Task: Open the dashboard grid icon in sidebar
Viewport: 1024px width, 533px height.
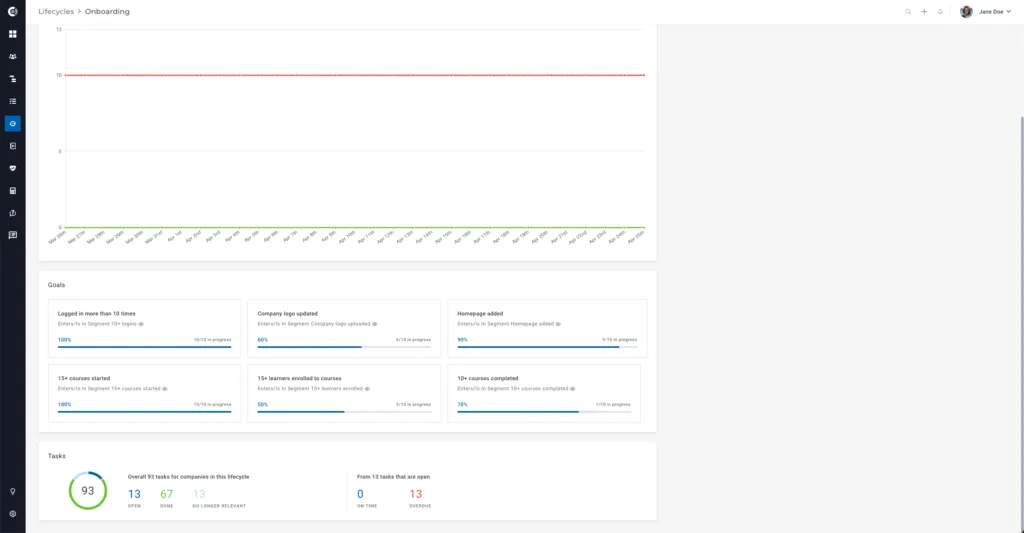Action: coord(12,34)
